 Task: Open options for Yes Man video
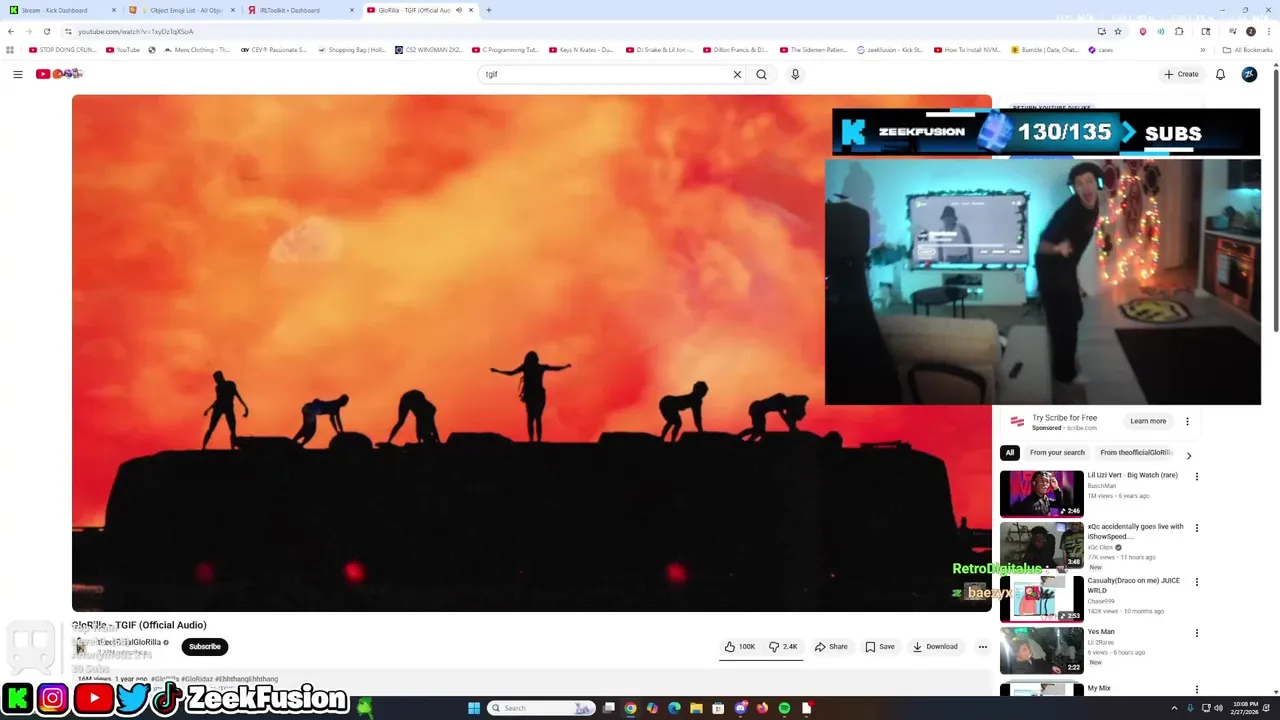click(1196, 633)
